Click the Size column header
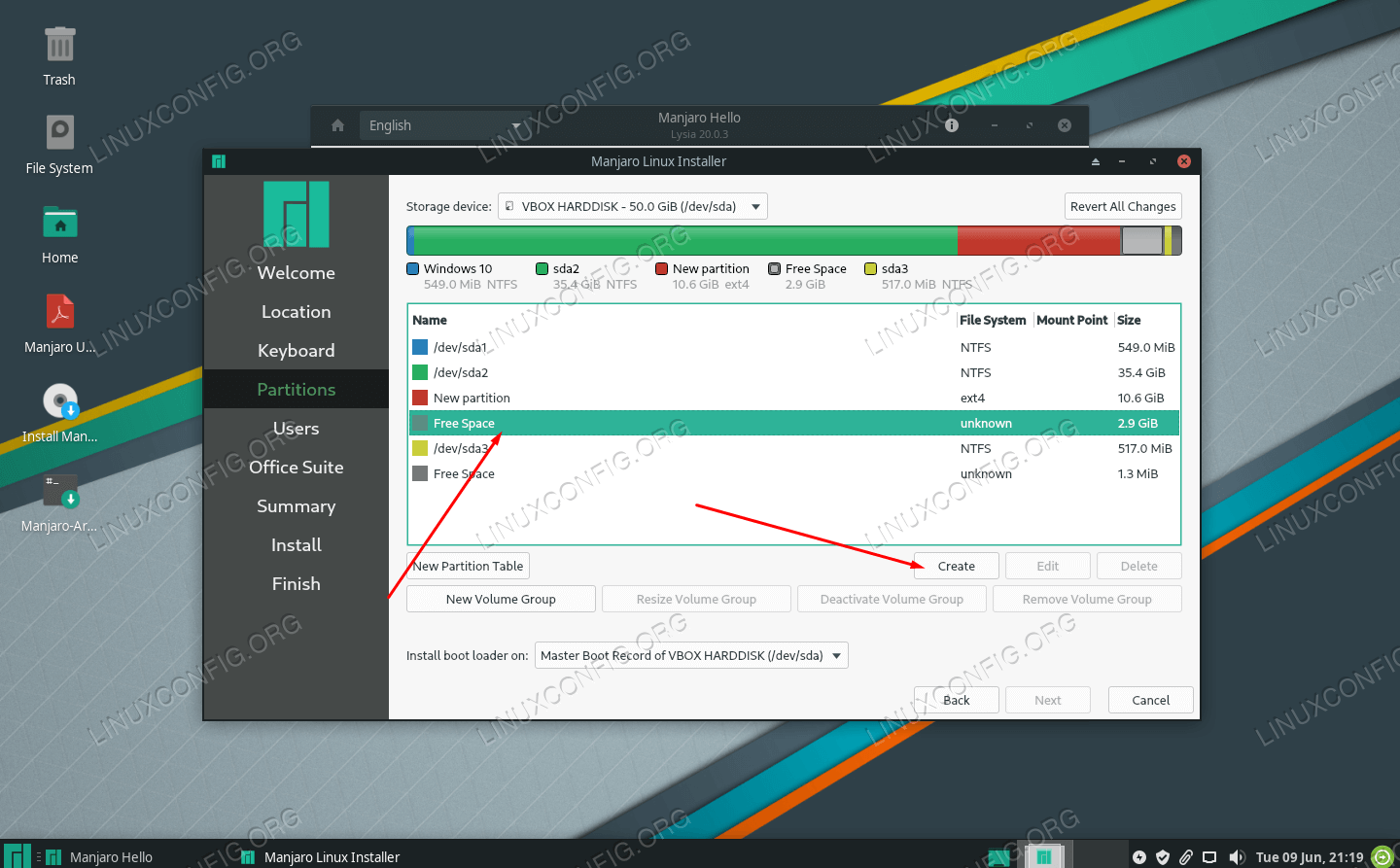 1146,320
